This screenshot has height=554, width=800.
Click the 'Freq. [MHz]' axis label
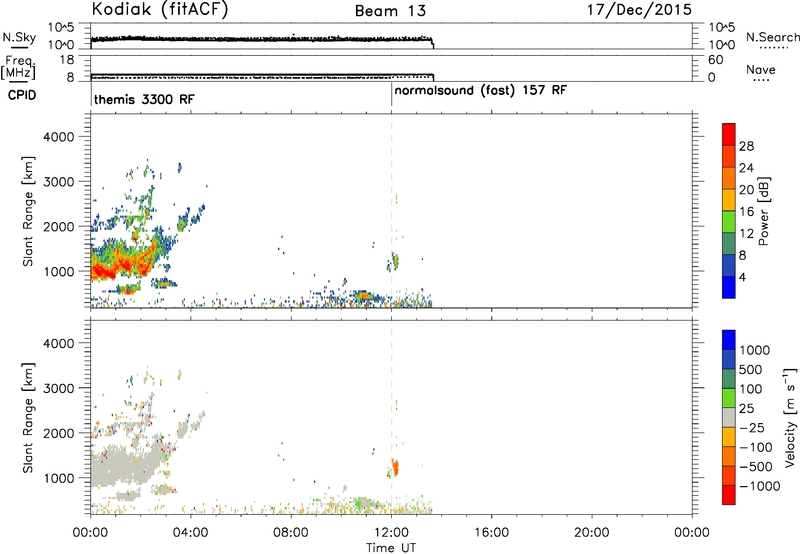pos(18,67)
